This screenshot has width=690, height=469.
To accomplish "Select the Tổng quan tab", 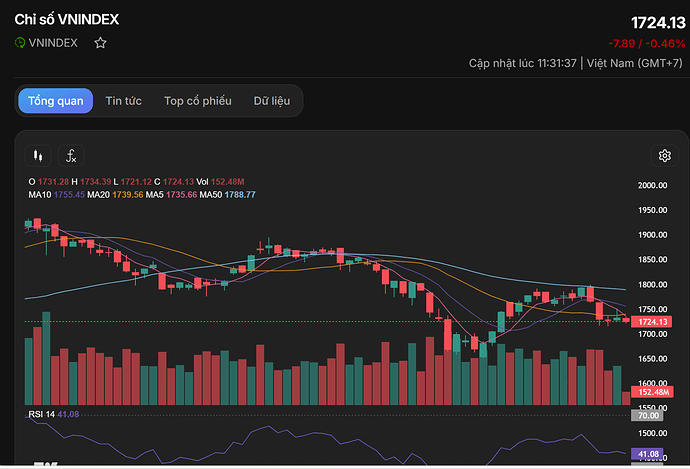I will pos(55,101).
